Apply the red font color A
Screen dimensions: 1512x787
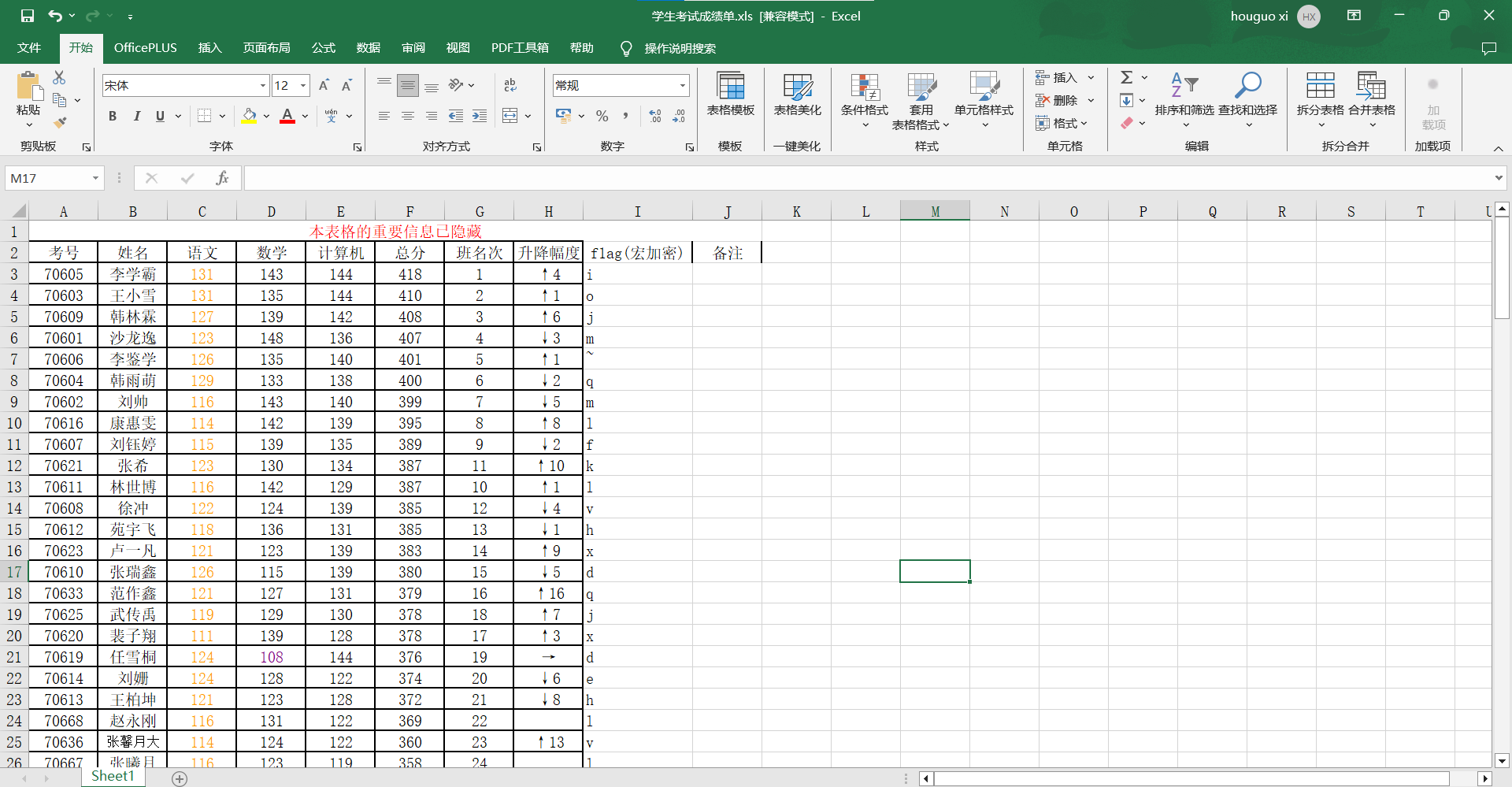tap(287, 116)
